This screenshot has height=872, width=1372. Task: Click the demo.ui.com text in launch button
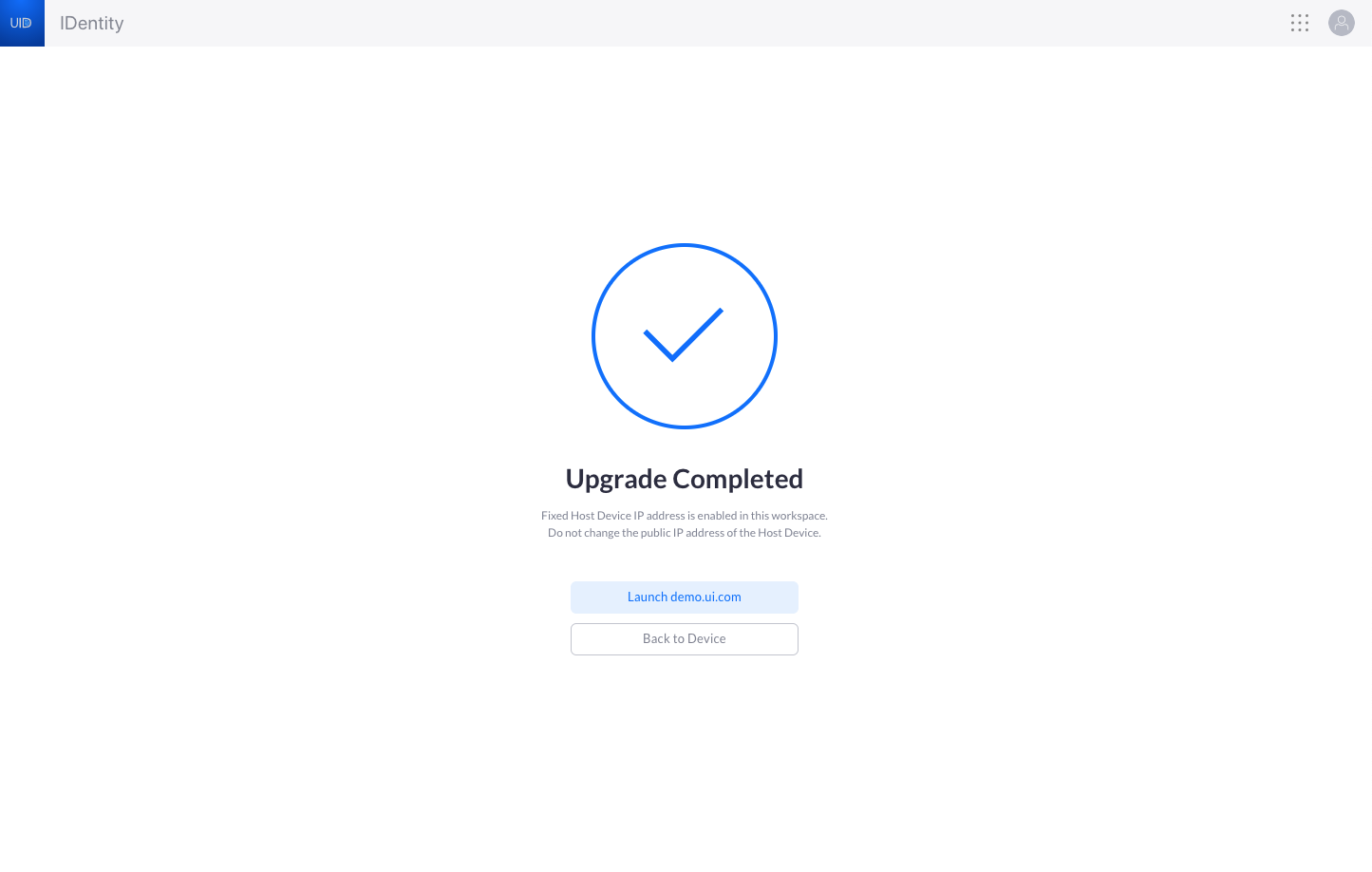[x=705, y=597]
